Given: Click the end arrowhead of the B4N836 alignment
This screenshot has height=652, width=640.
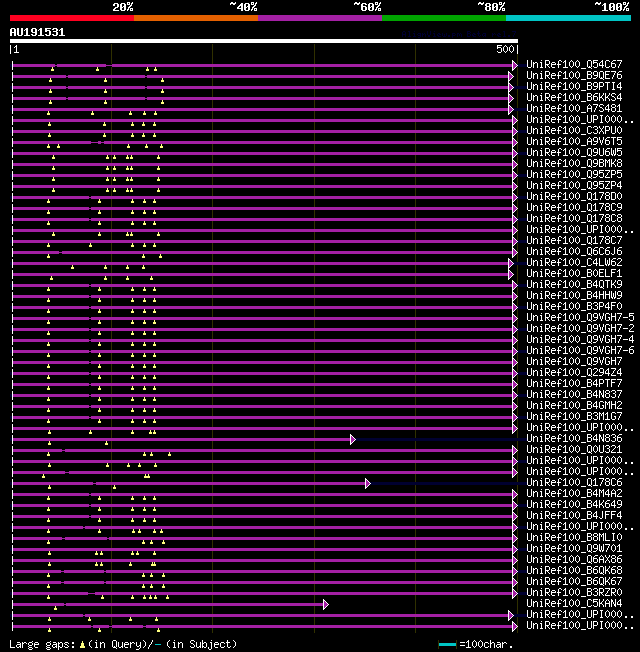Looking at the screenshot, I should 353,440.
